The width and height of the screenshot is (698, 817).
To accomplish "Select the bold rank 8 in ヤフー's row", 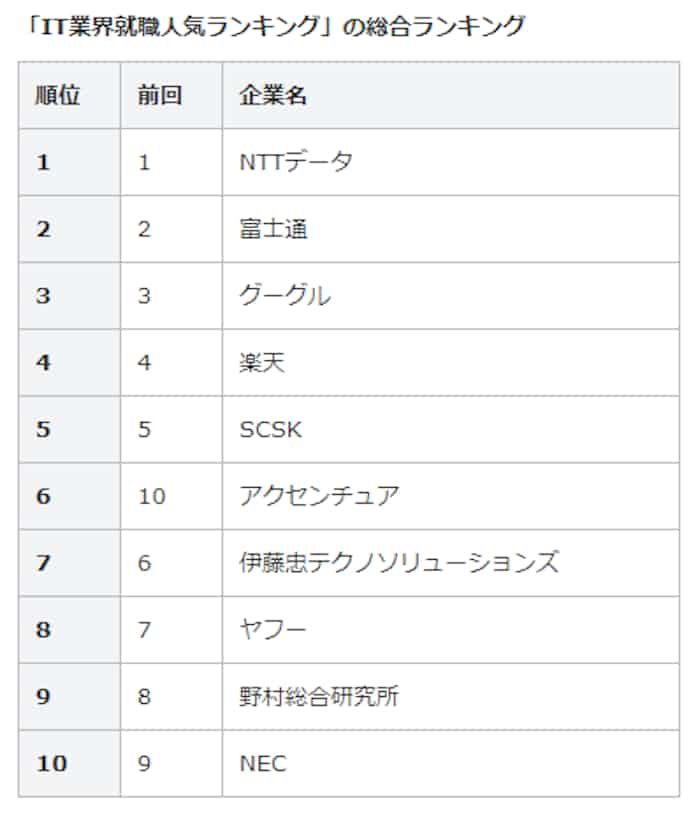I will pos(43,630).
